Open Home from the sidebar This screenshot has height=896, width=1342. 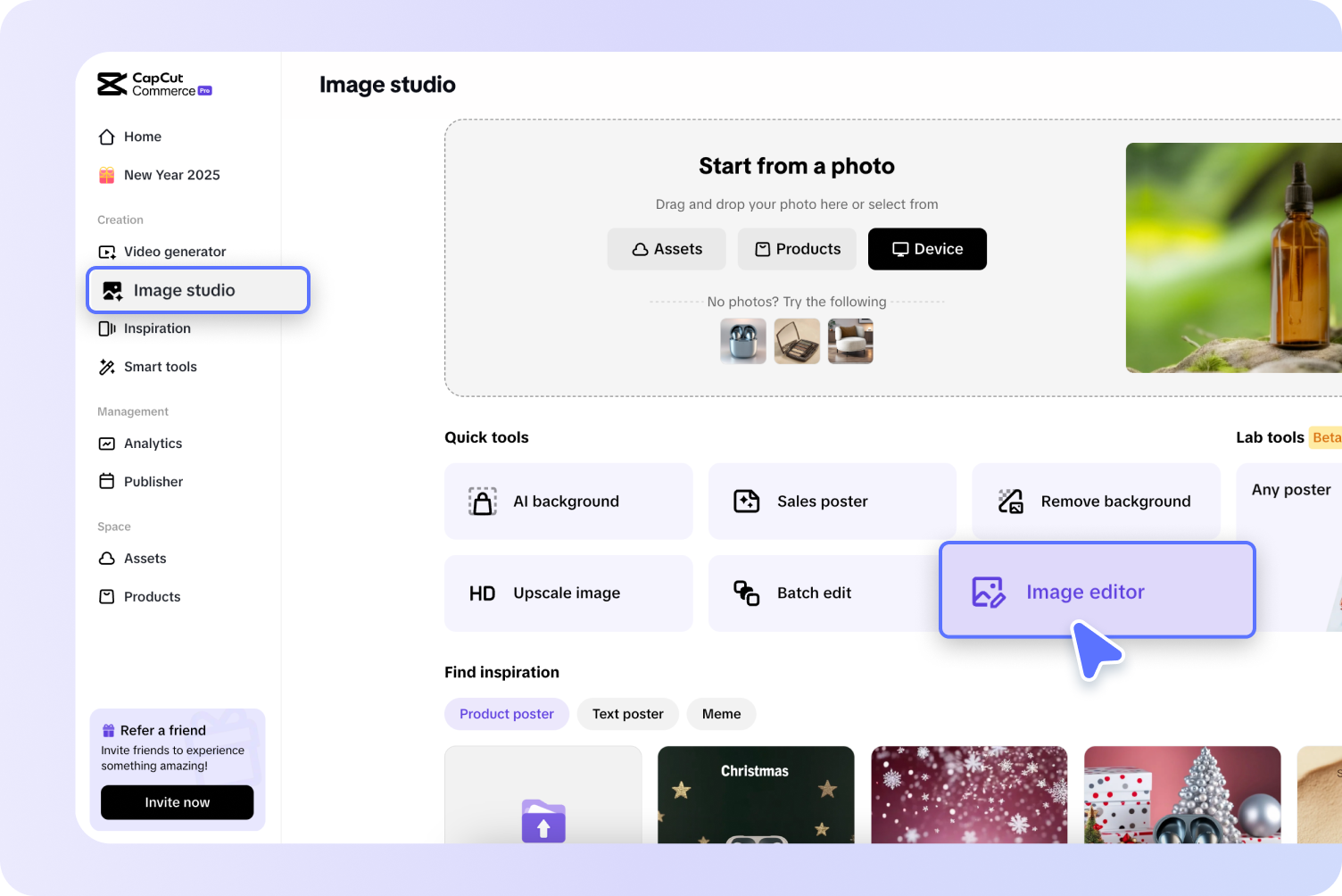pyautogui.click(x=142, y=137)
